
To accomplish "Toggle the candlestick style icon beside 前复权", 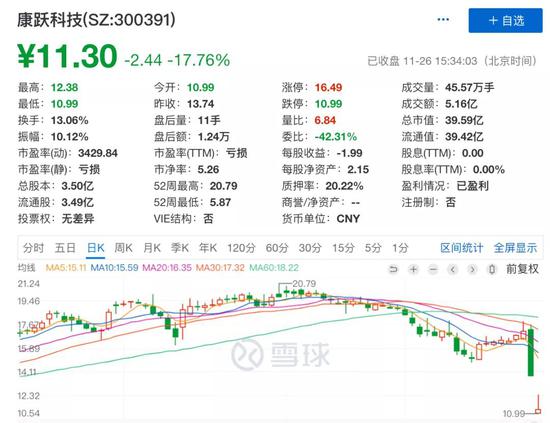I will (x=492, y=269).
